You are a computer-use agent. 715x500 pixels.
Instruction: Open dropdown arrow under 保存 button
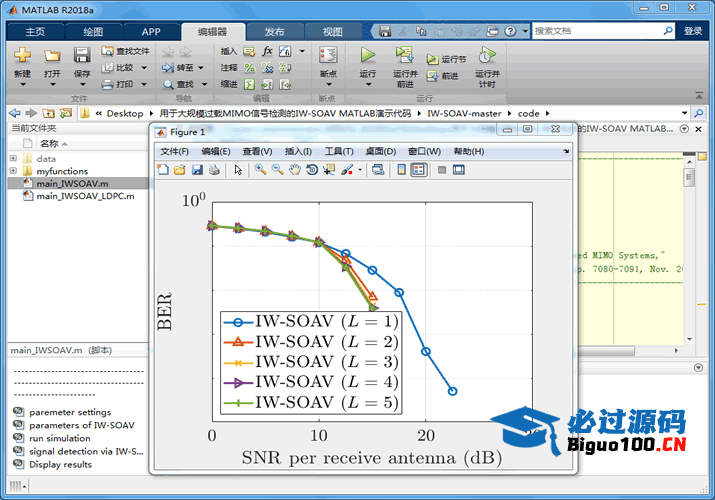click(x=82, y=85)
